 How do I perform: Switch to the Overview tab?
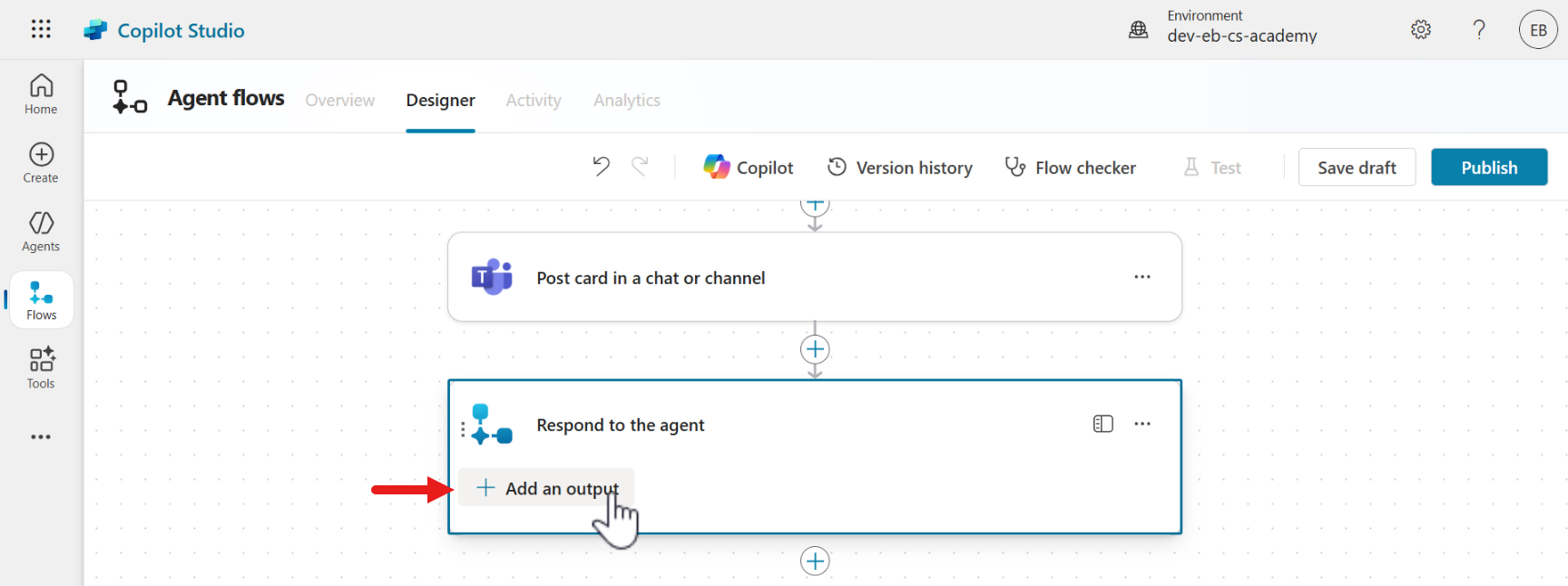(x=339, y=100)
